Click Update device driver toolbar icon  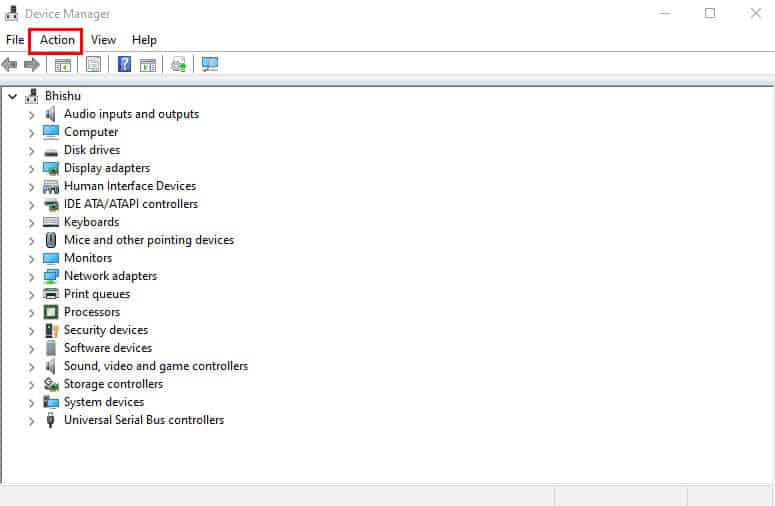point(178,64)
